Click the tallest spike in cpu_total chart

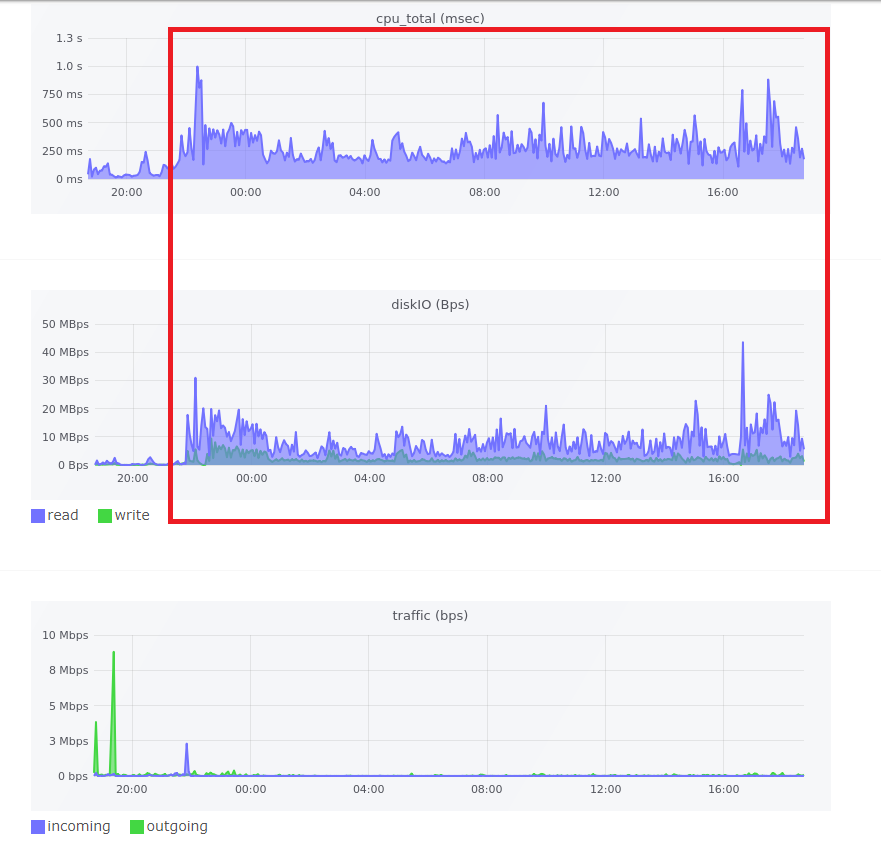[197, 68]
